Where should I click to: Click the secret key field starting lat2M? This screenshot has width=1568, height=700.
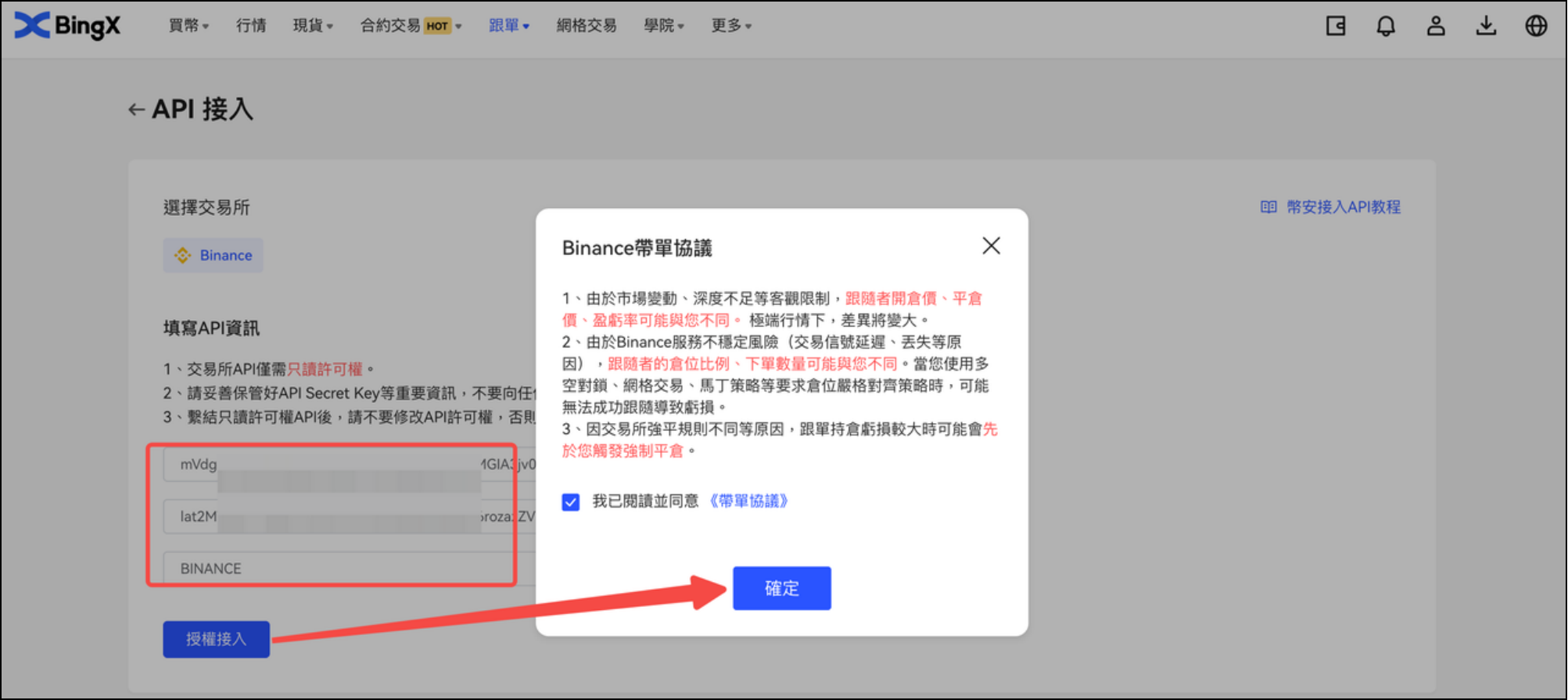coord(350,516)
